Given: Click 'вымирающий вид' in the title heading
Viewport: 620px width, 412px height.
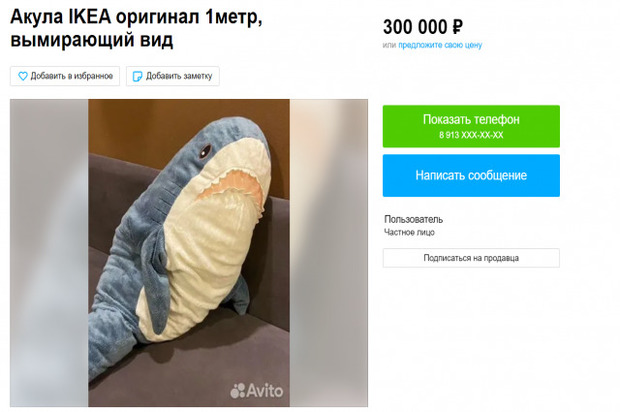Looking at the screenshot, I should tap(92, 40).
